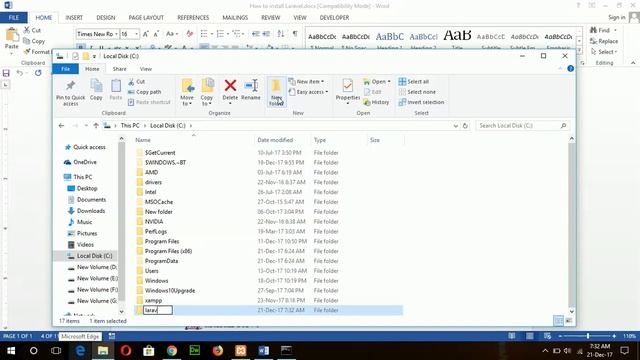Click Word zoom slider handle

[588, 336]
